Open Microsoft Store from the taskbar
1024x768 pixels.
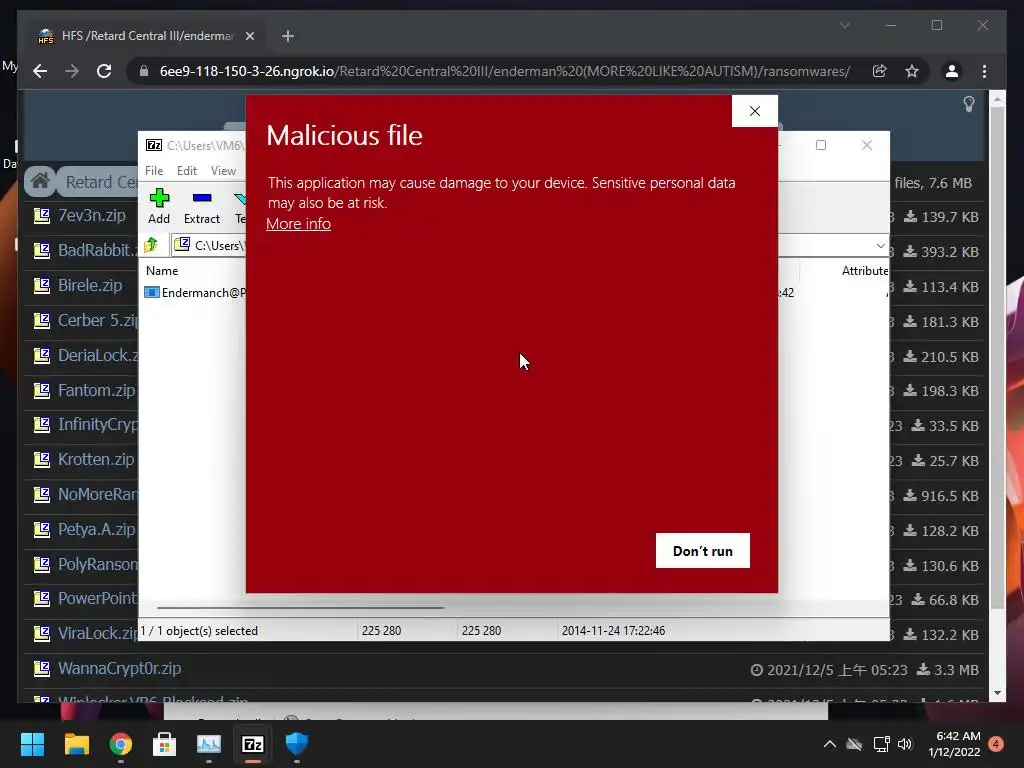[x=165, y=744]
